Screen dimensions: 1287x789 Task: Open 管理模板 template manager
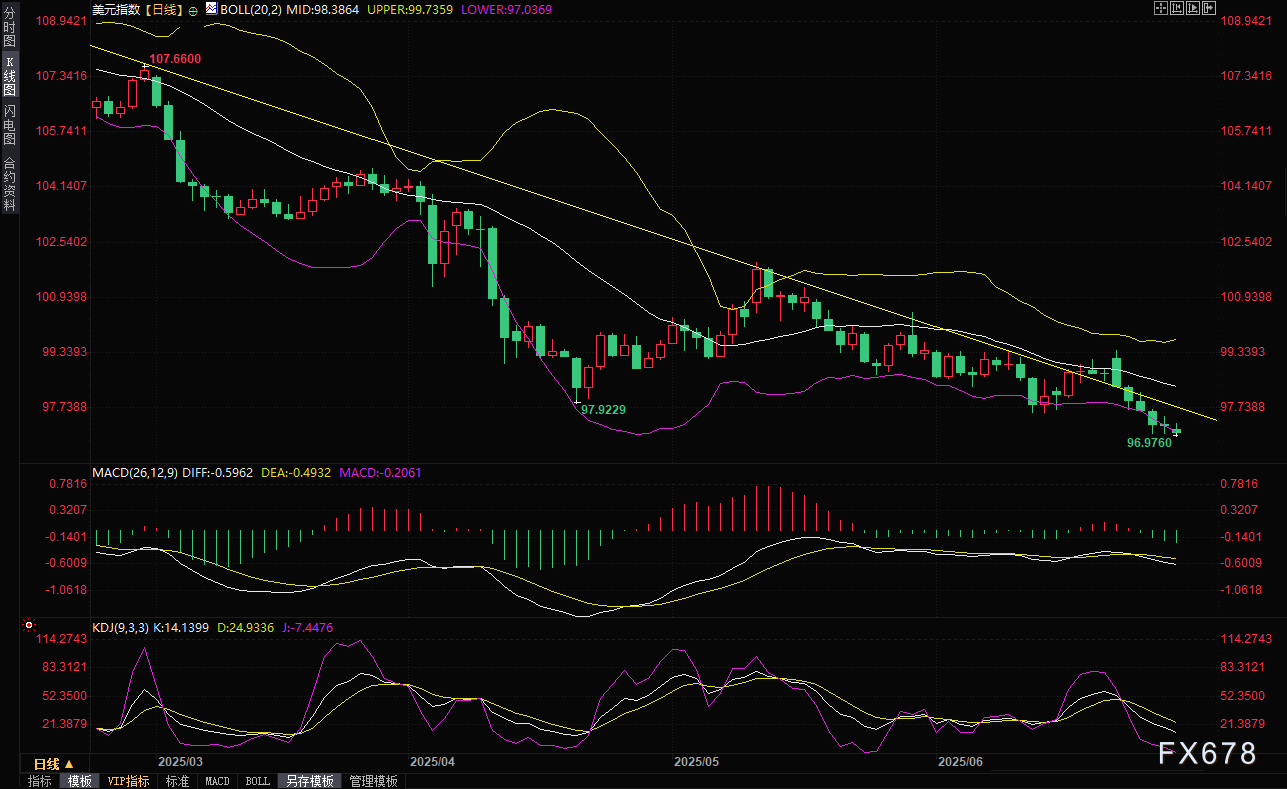pyautogui.click(x=373, y=781)
